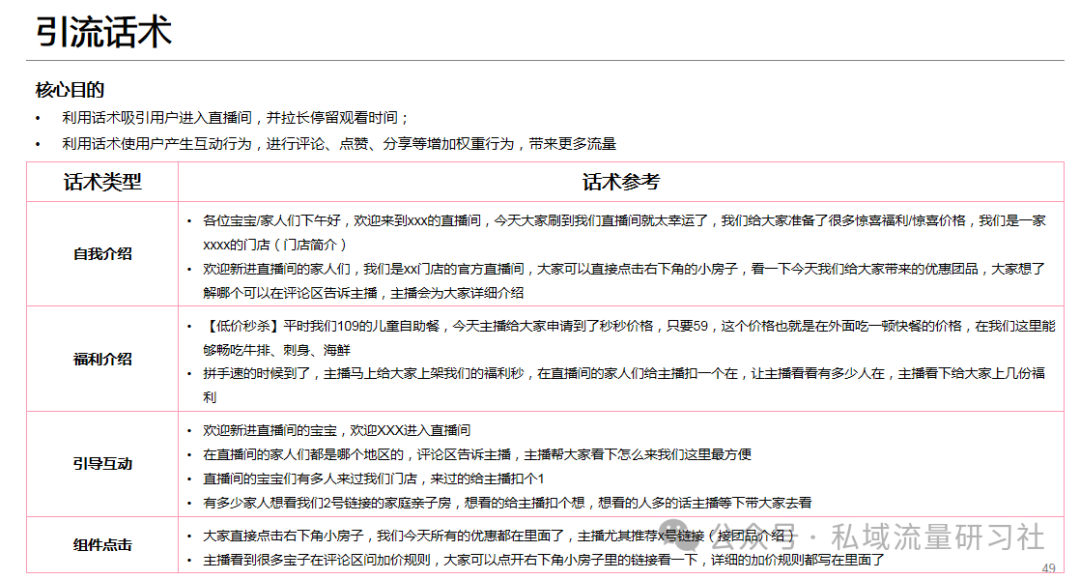Click the "组件点击" row label
This screenshot has width=1080, height=580.
point(103,545)
